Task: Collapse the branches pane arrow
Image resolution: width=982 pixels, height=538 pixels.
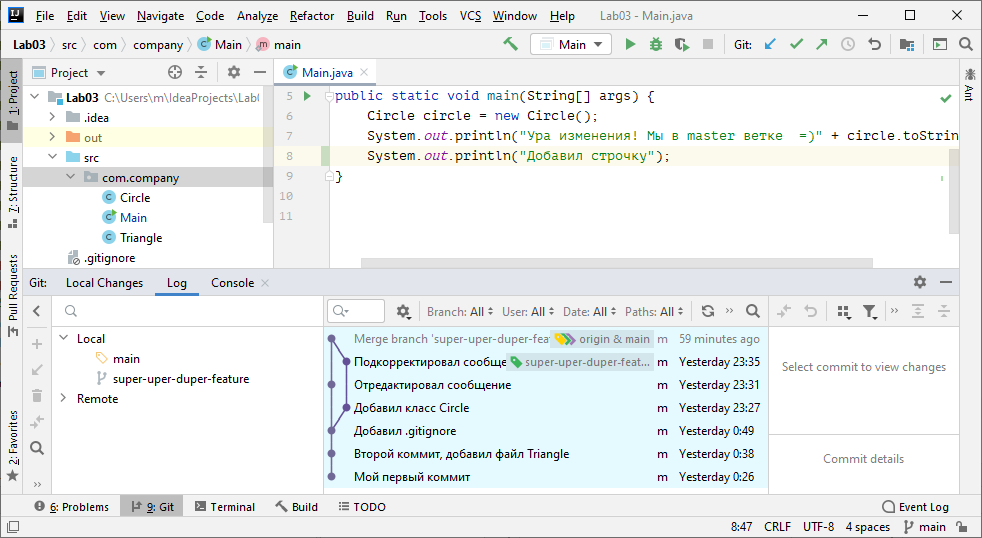Action: click(x=37, y=311)
